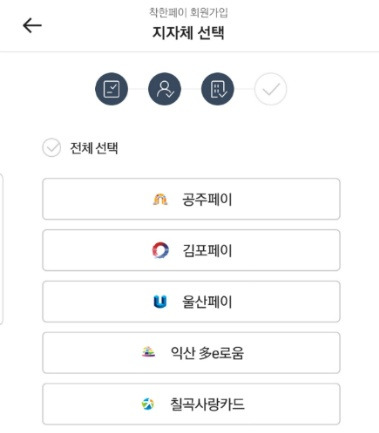Image resolution: width=379 pixels, height=433 pixels.
Task: Choose 울산페이 from the list
Action: [191, 301]
